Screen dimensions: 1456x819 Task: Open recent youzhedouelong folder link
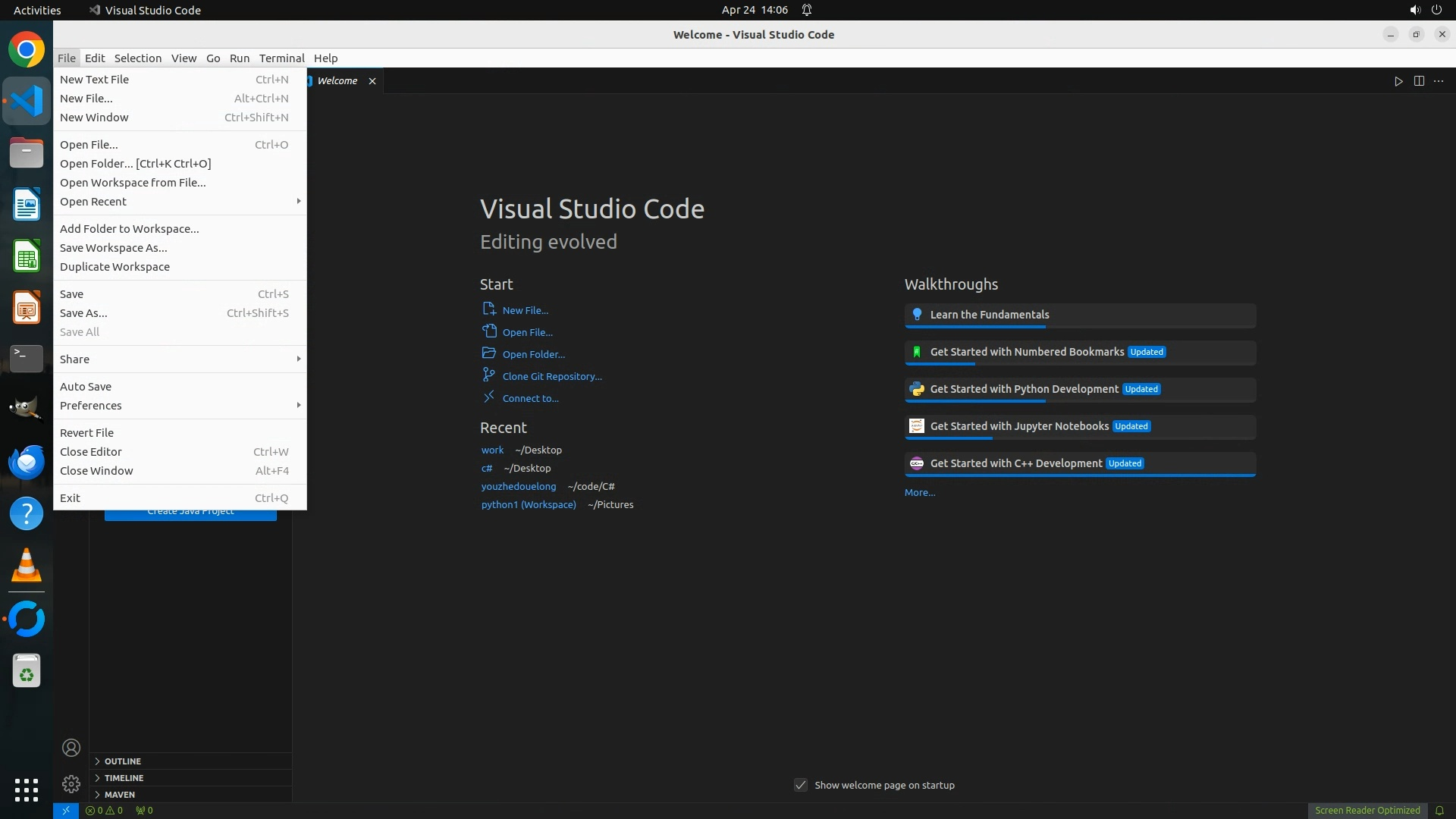pos(518,487)
